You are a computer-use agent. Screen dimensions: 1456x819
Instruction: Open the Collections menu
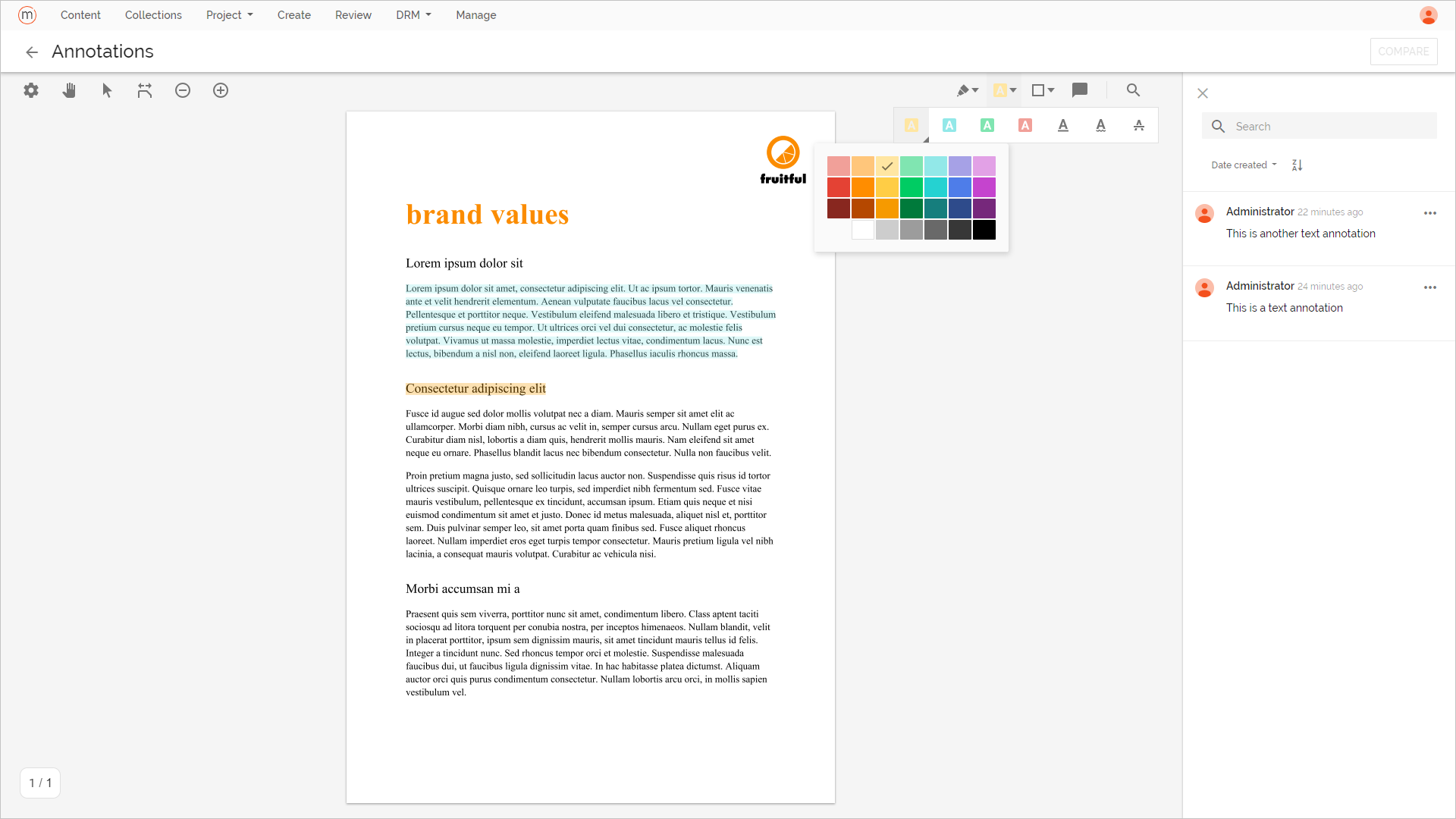153,15
